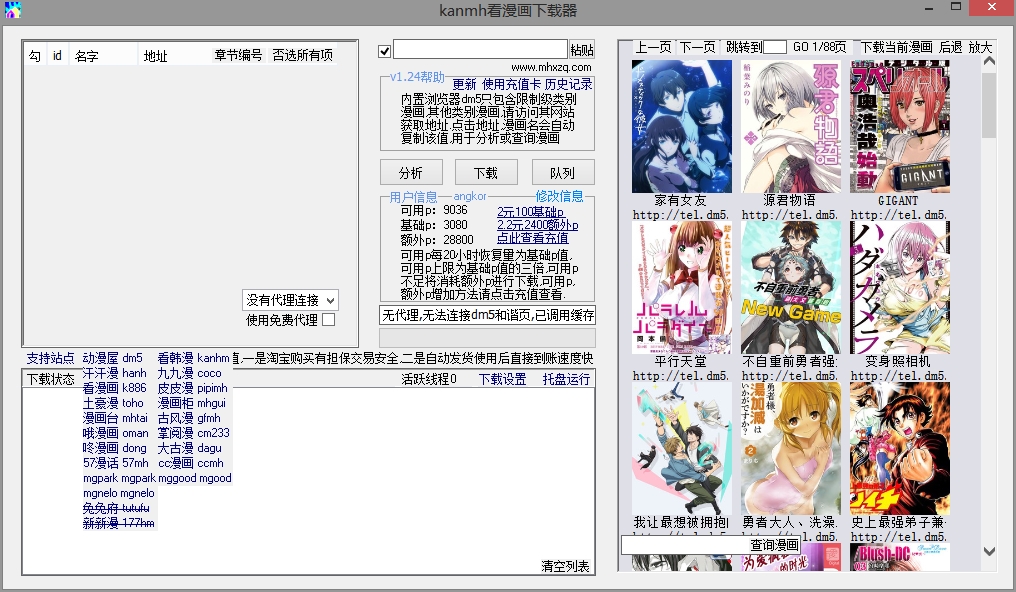The height and width of the screenshot is (592, 1016).
Task: Select the 土豪漫 toho site
Action: pos(113,403)
